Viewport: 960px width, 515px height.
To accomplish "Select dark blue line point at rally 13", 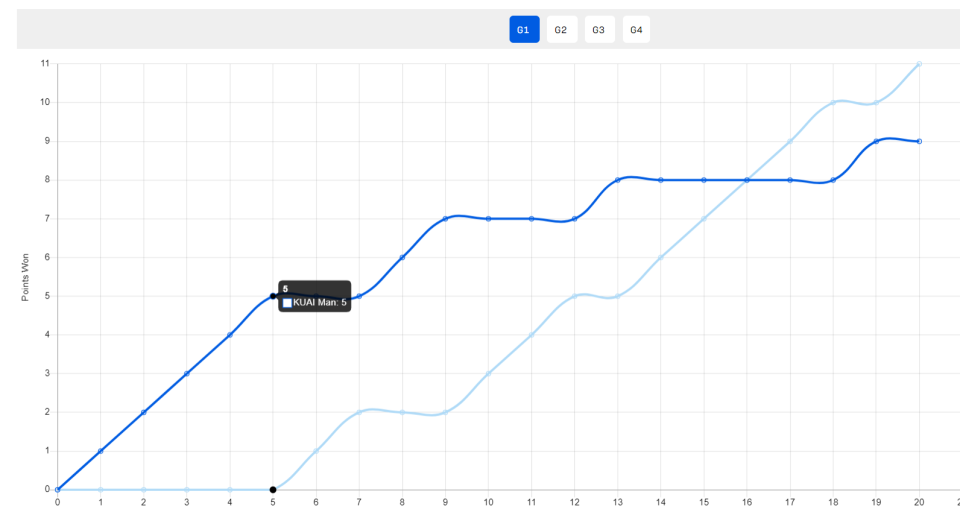I will [x=618, y=180].
